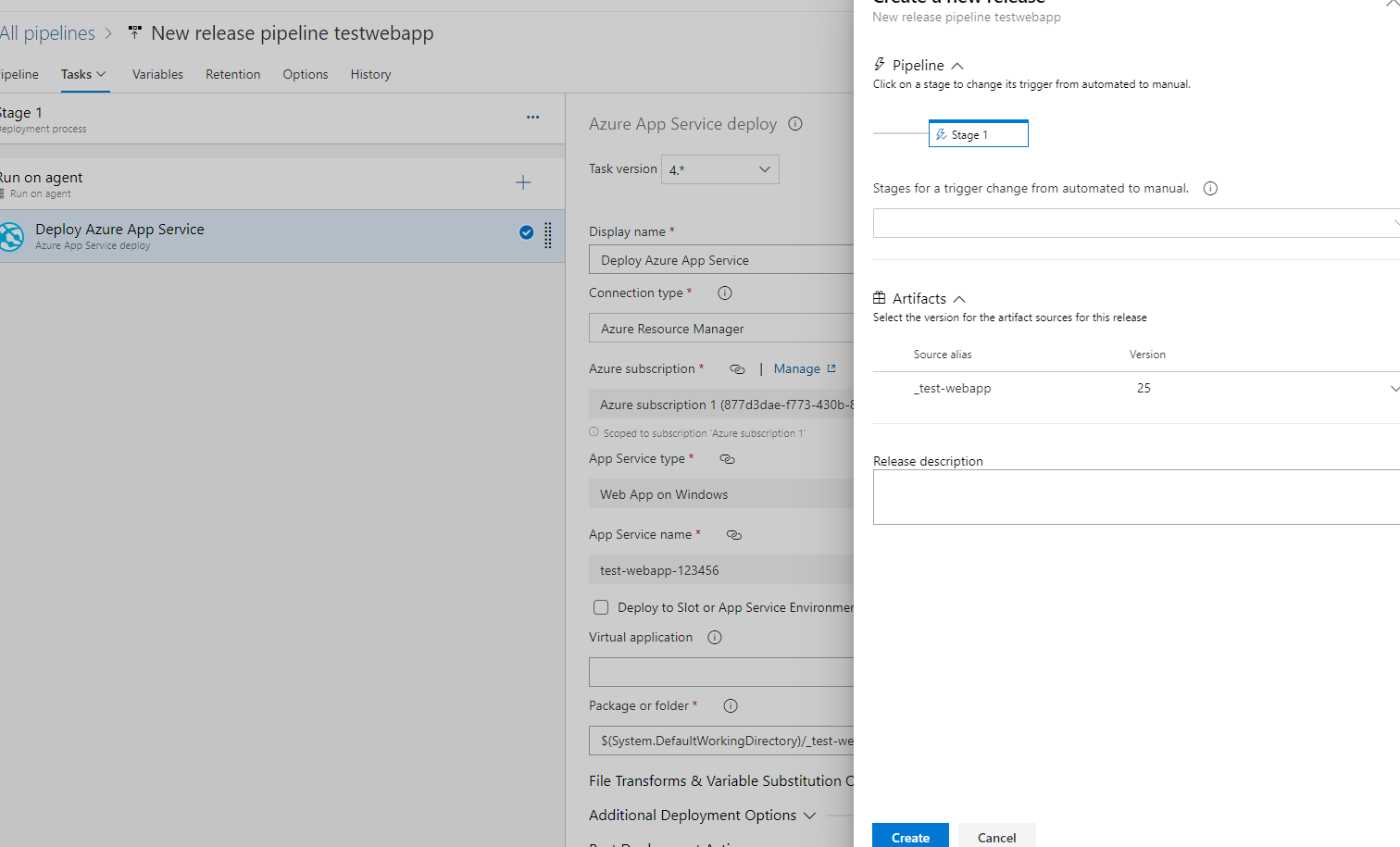Click the App Service name link icon
The width and height of the screenshot is (1400, 847).
click(x=734, y=535)
